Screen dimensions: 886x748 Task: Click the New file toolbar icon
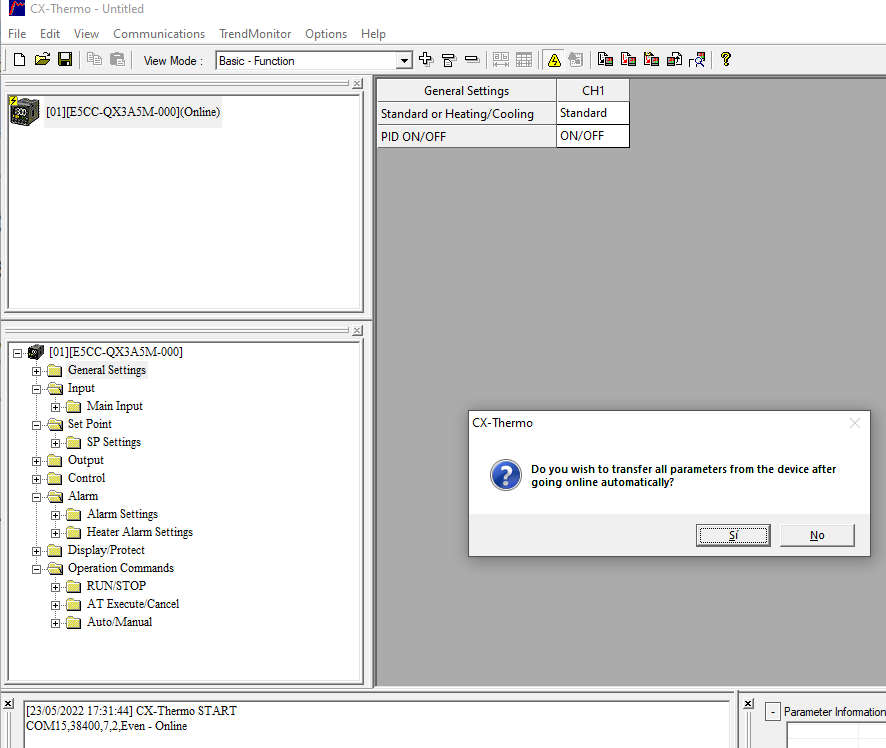coord(19,60)
